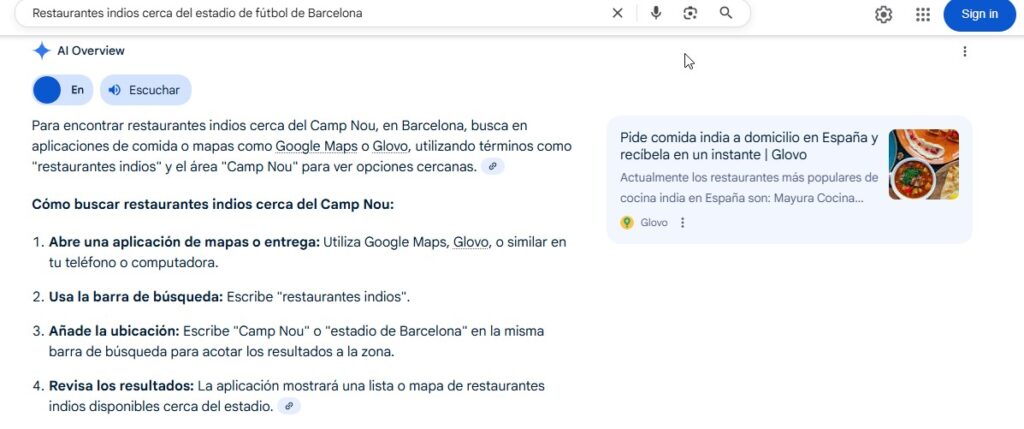1024x429 pixels.
Task: Click the Glovo source logo icon
Action: 627,223
